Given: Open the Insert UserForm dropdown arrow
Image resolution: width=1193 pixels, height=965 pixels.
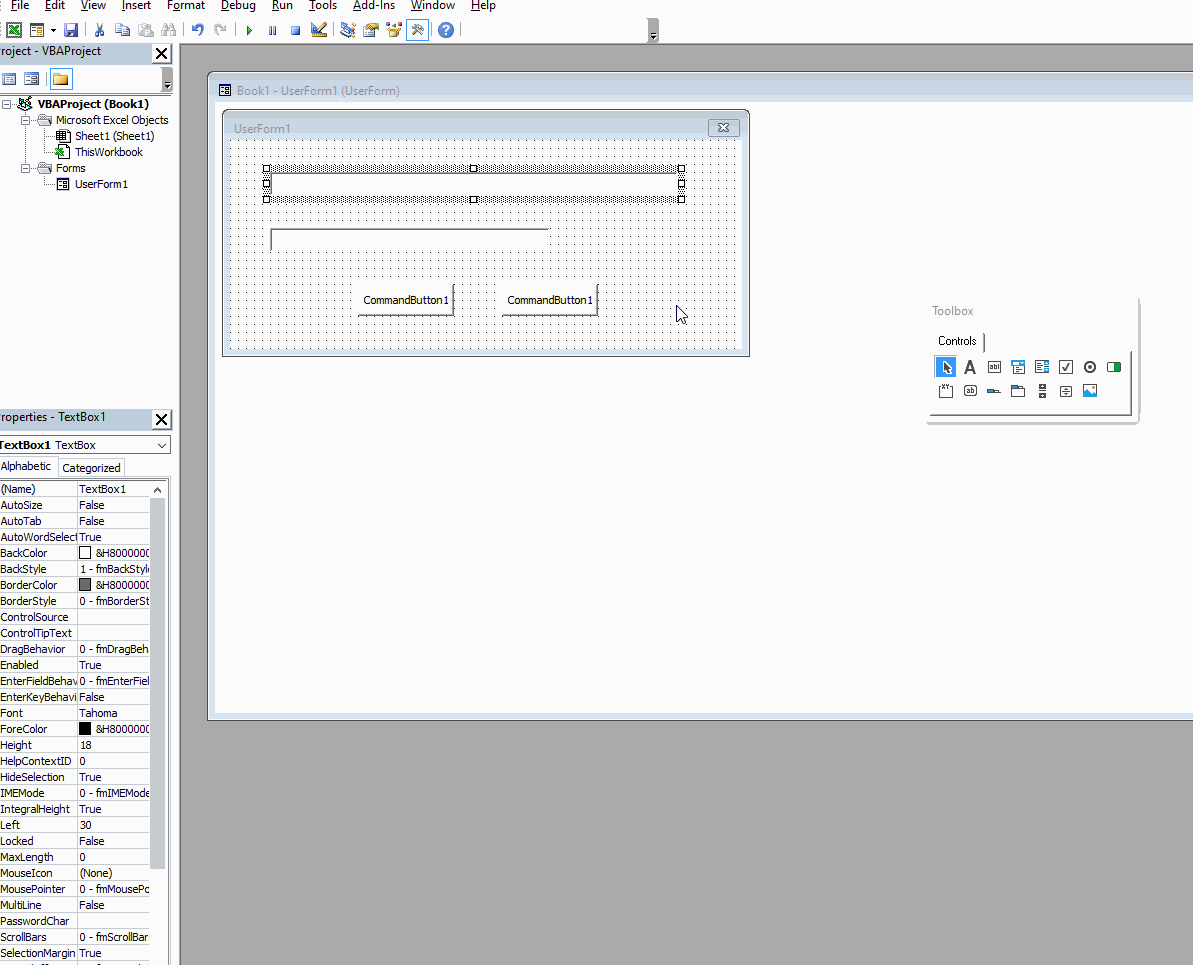Looking at the screenshot, I should click(x=53, y=30).
